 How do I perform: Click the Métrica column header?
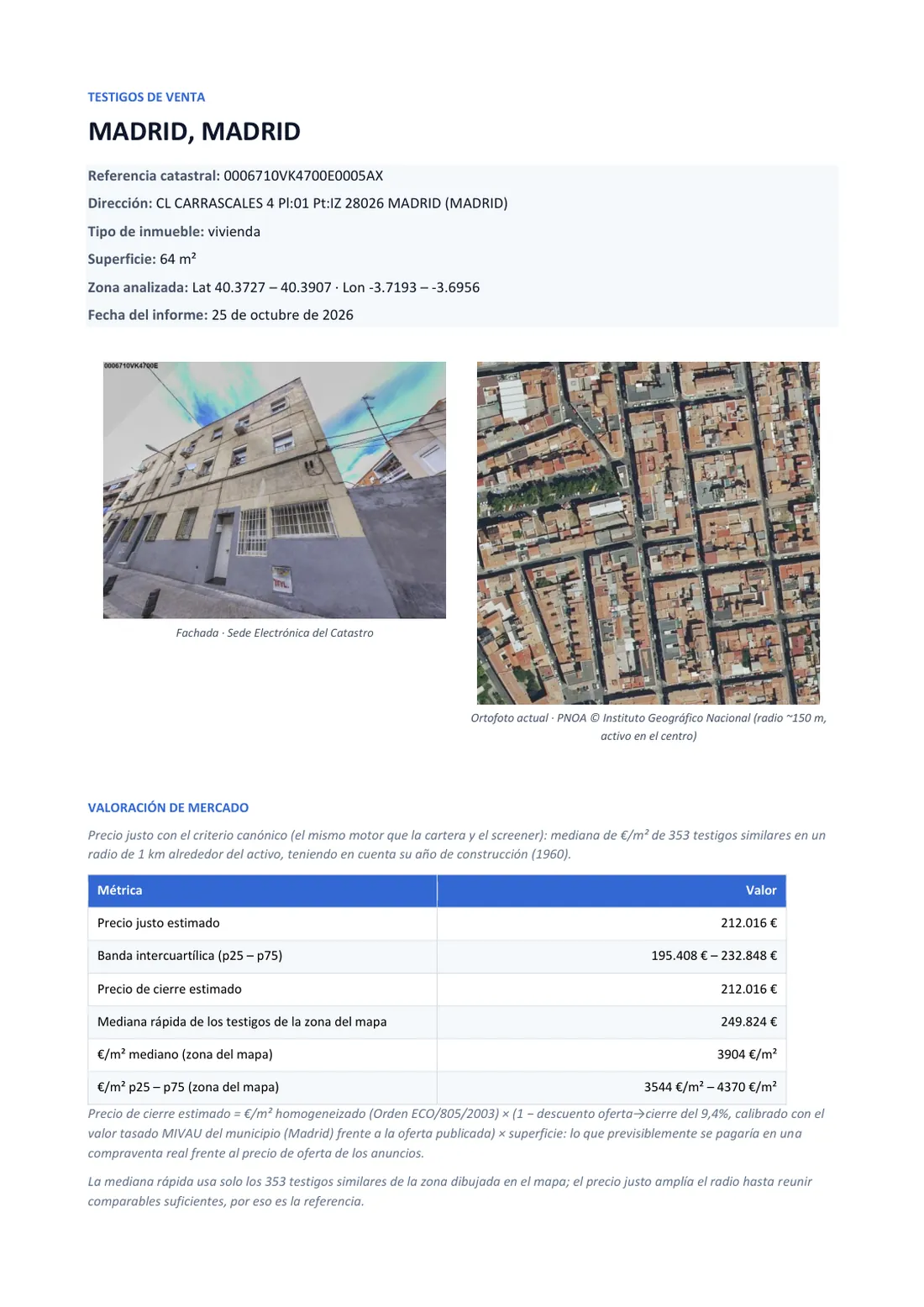[x=262, y=890]
